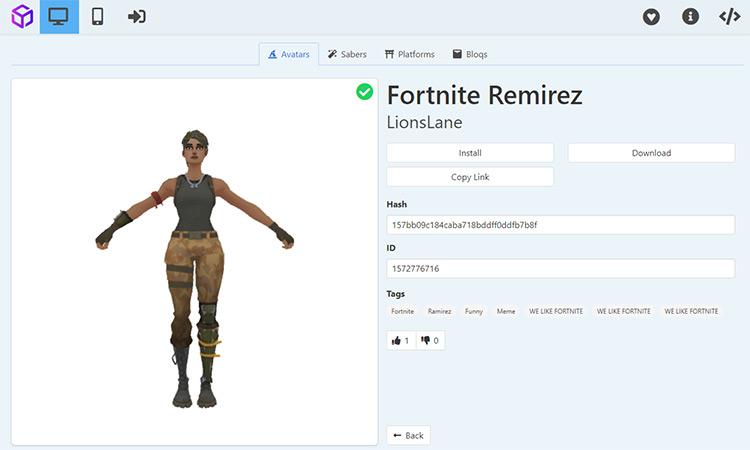
Task: Click the Install button
Action: tap(470, 153)
